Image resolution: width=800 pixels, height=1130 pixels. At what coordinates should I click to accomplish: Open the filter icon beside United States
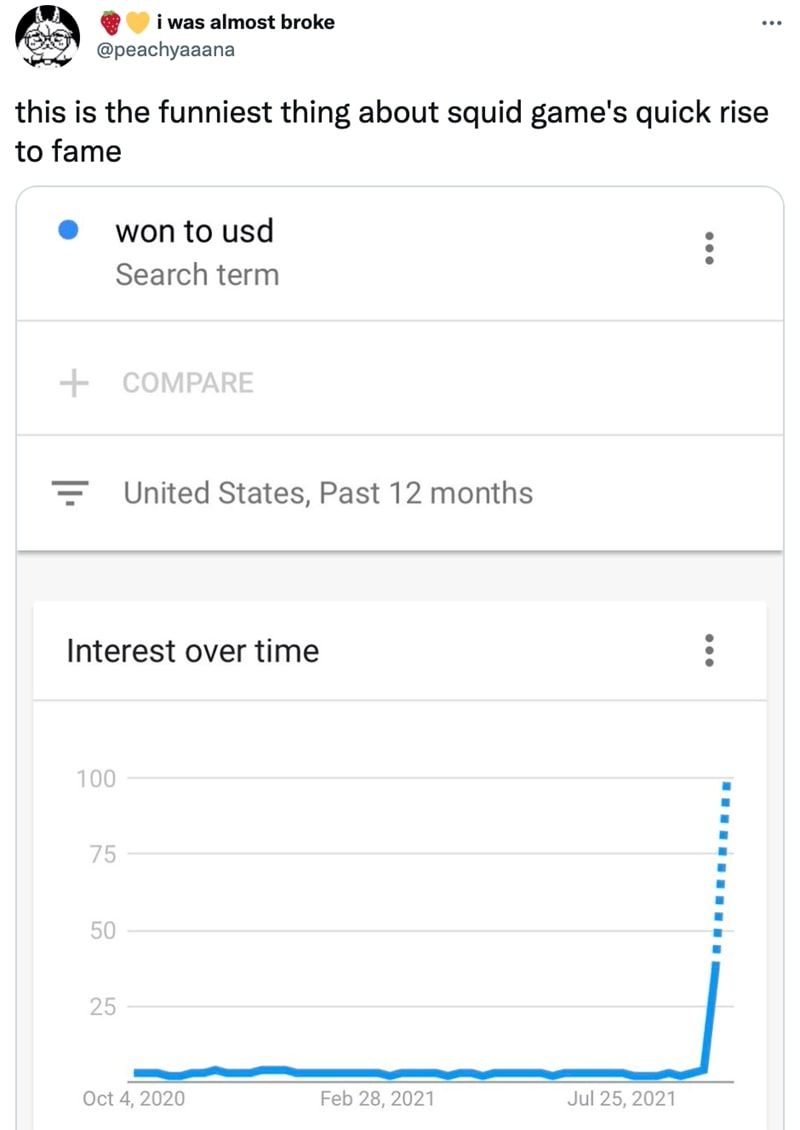coord(70,493)
